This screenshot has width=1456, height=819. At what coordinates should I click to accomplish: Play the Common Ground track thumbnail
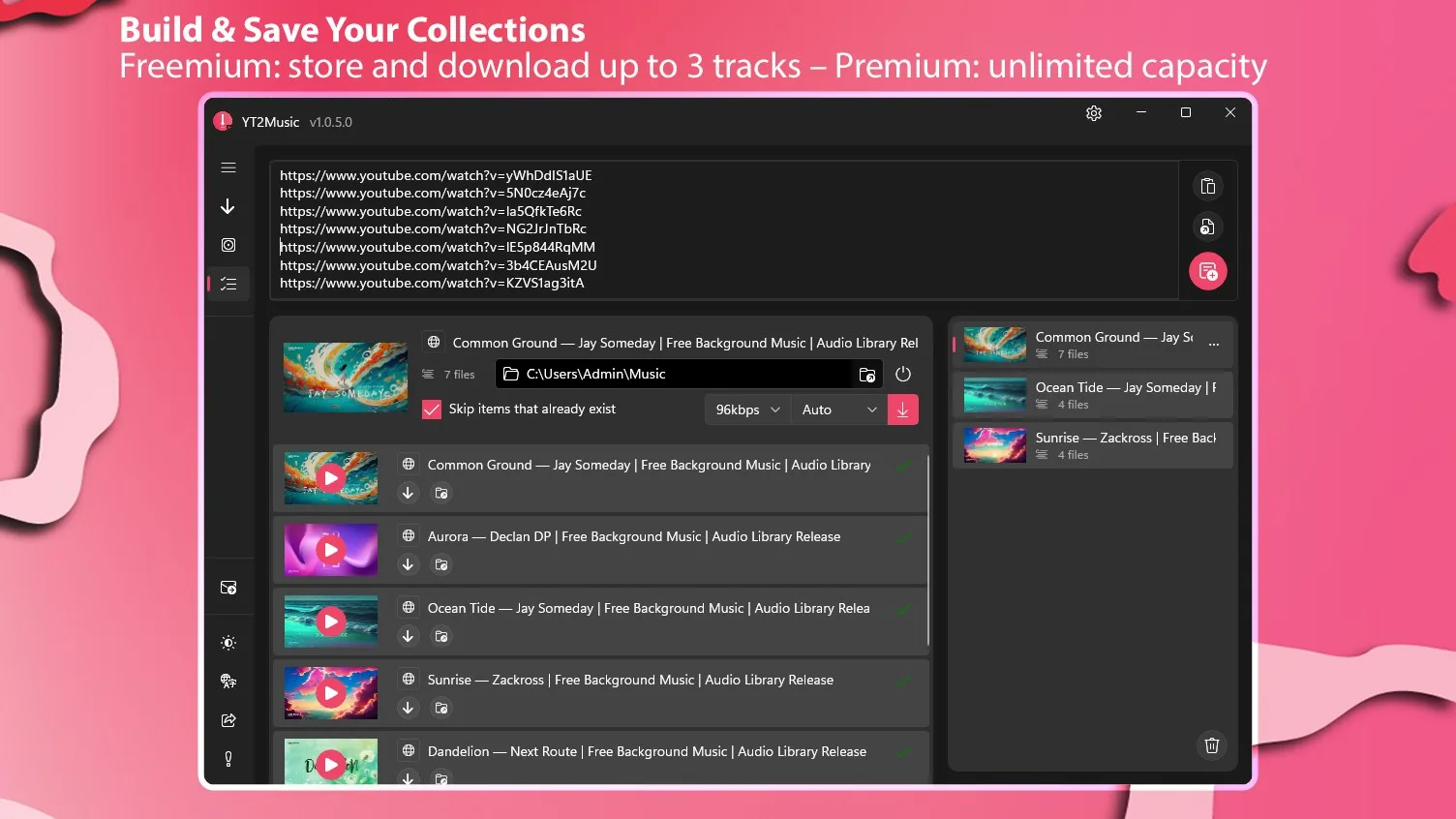[331, 478]
